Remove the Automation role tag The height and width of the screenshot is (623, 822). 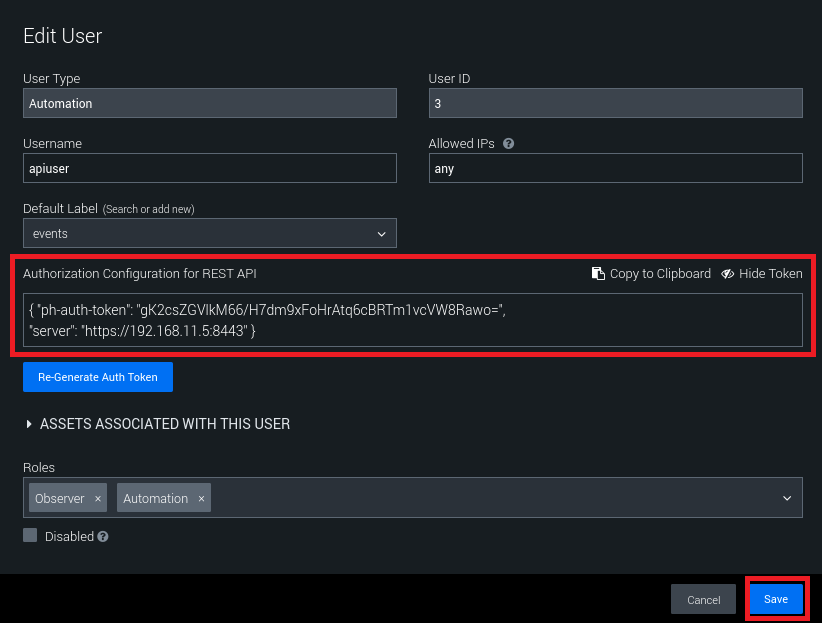201,498
